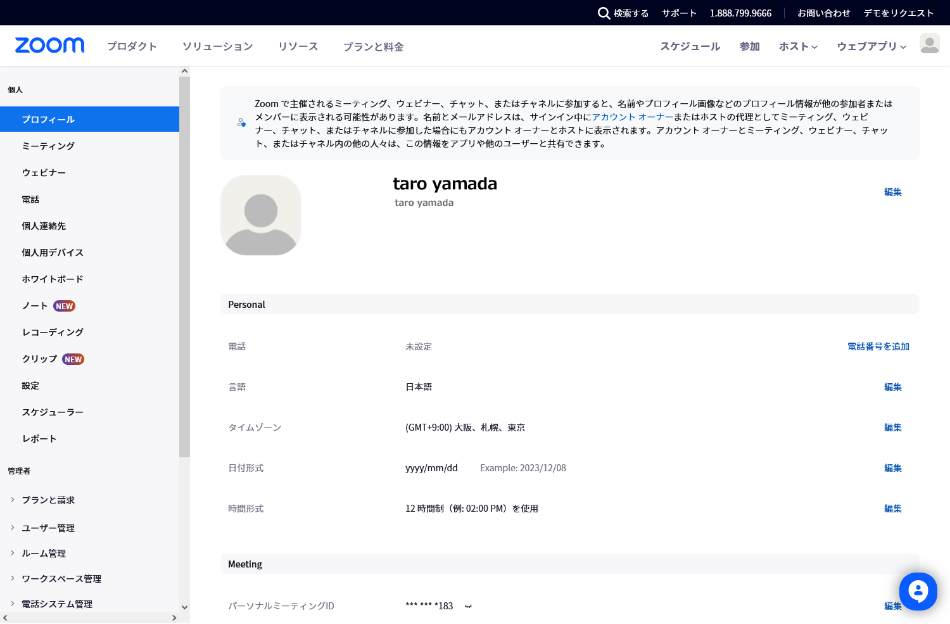
Task: Open 個人用デバイス in the sidebar
Action: [x=53, y=253]
